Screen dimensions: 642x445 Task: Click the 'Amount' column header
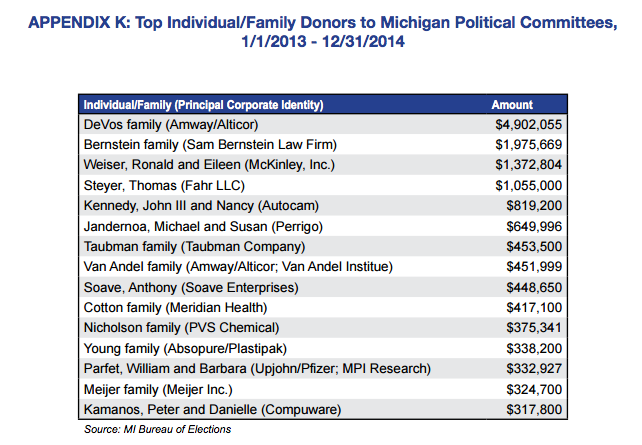(512, 105)
